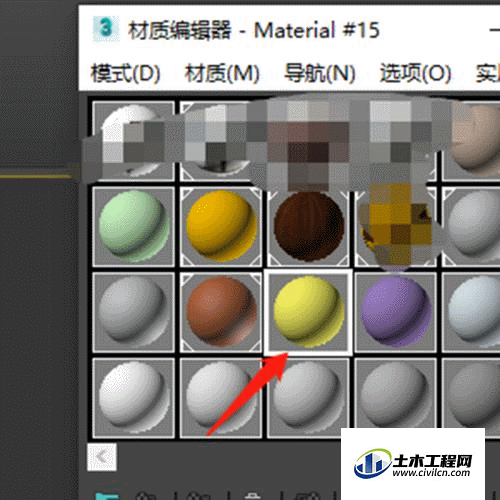The height and width of the screenshot is (500, 500).
Task: Select the grey sphere directly below yellow sphere
Action: click(x=308, y=398)
